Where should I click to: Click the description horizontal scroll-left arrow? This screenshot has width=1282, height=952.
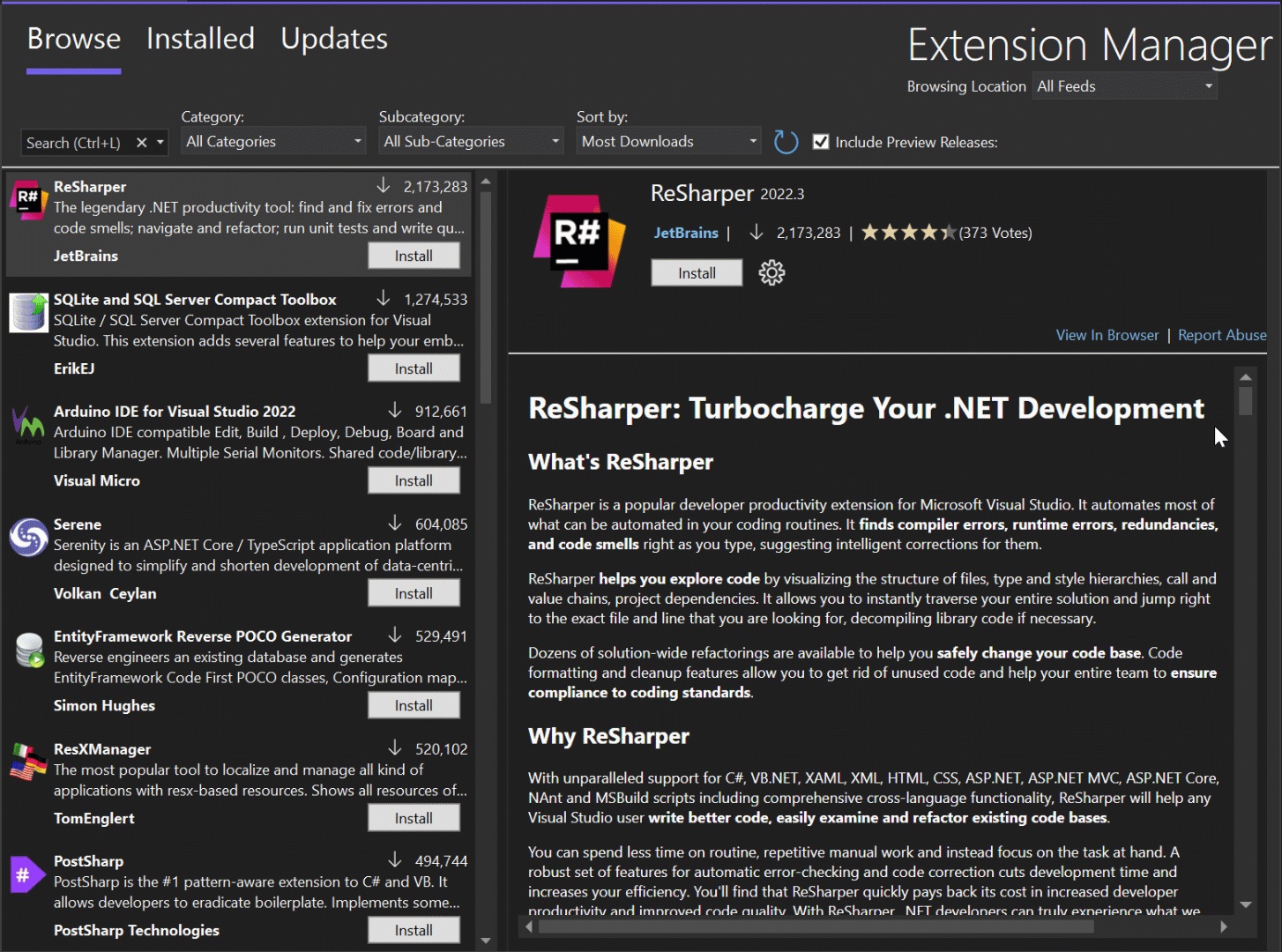coord(529,926)
